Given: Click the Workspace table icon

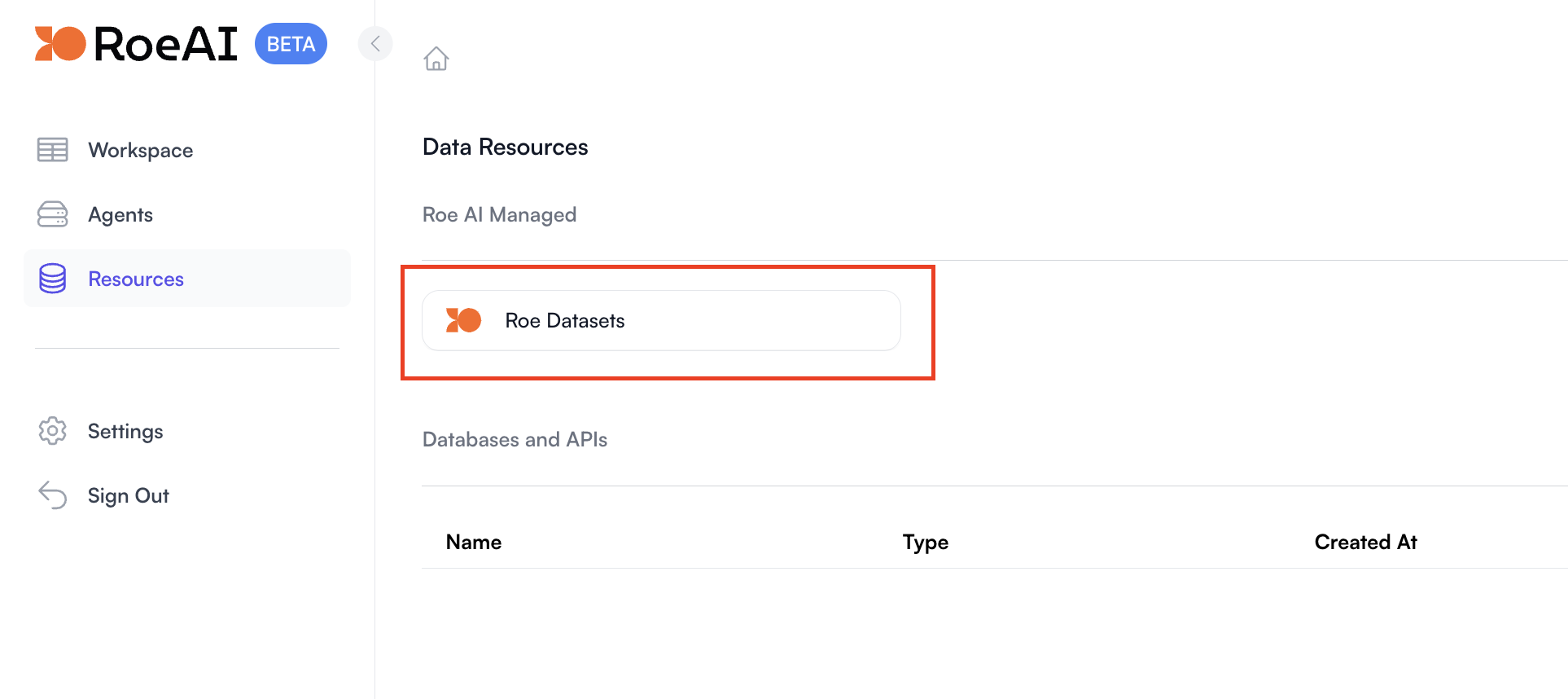Looking at the screenshot, I should [53, 150].
